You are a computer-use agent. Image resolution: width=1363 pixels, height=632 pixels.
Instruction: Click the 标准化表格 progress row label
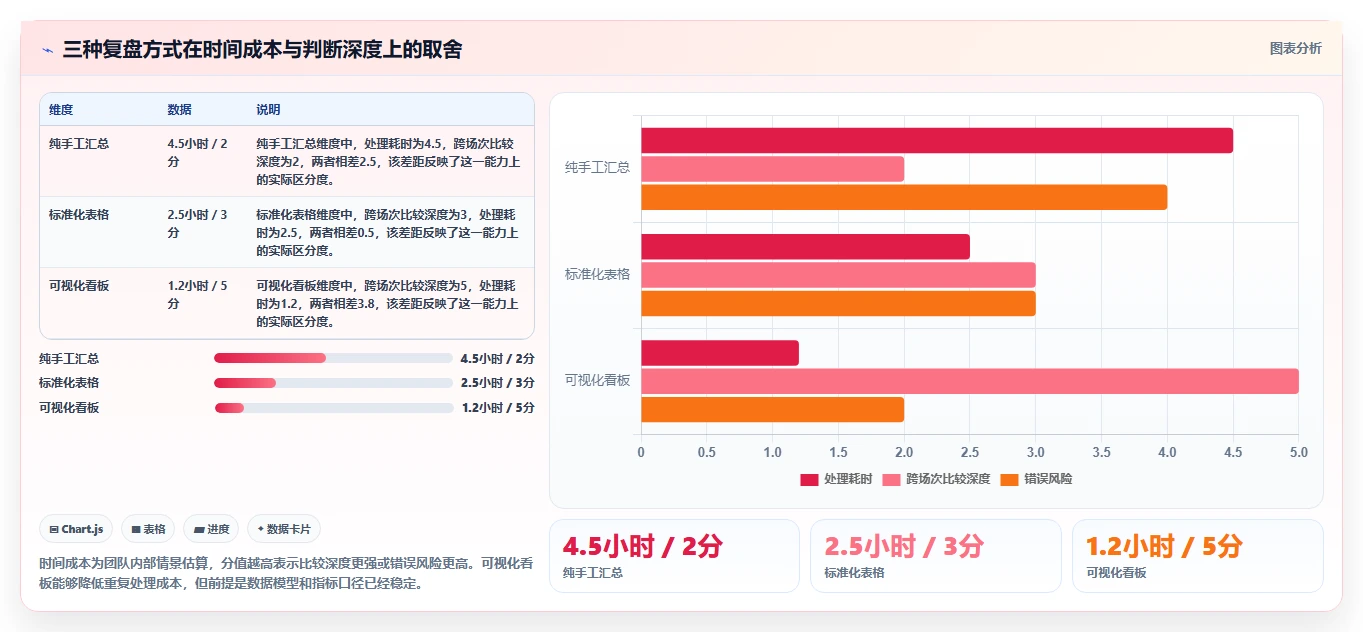[69, 383]
